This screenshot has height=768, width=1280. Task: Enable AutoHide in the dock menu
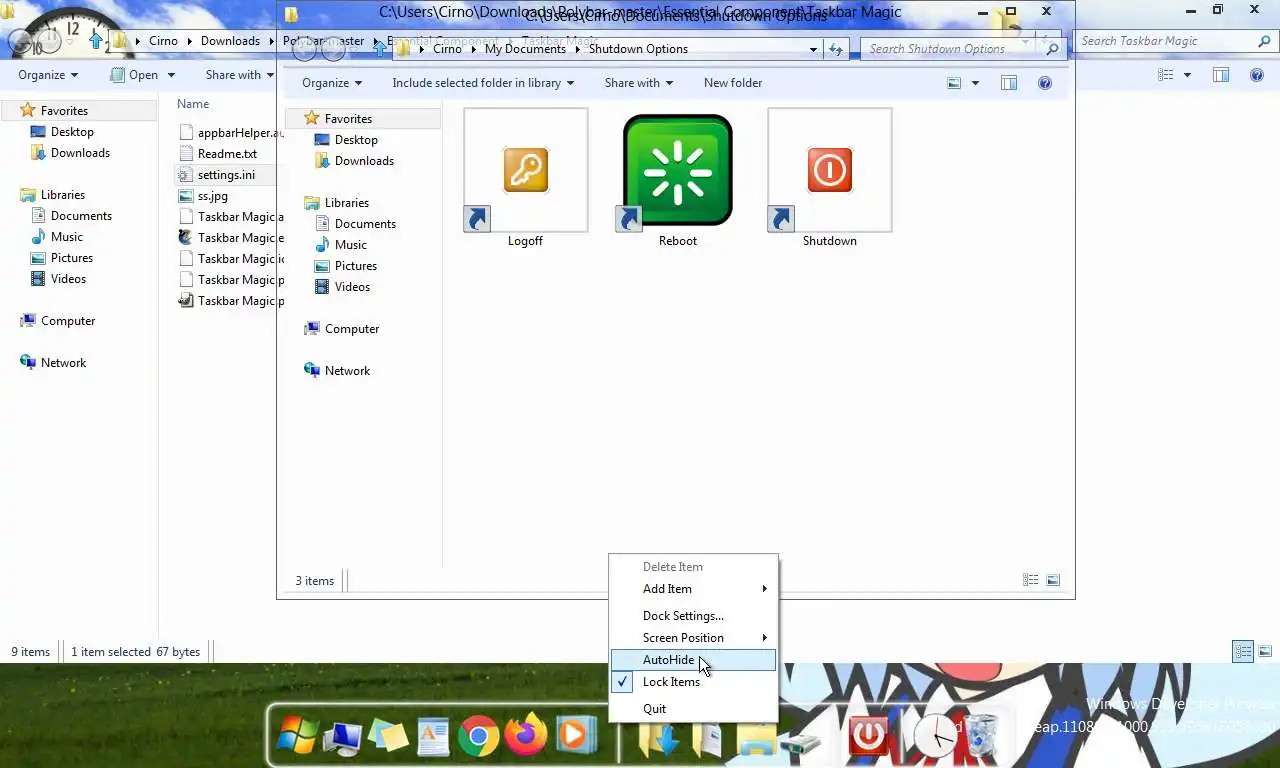pyautogui.click(x=693, y=660)
